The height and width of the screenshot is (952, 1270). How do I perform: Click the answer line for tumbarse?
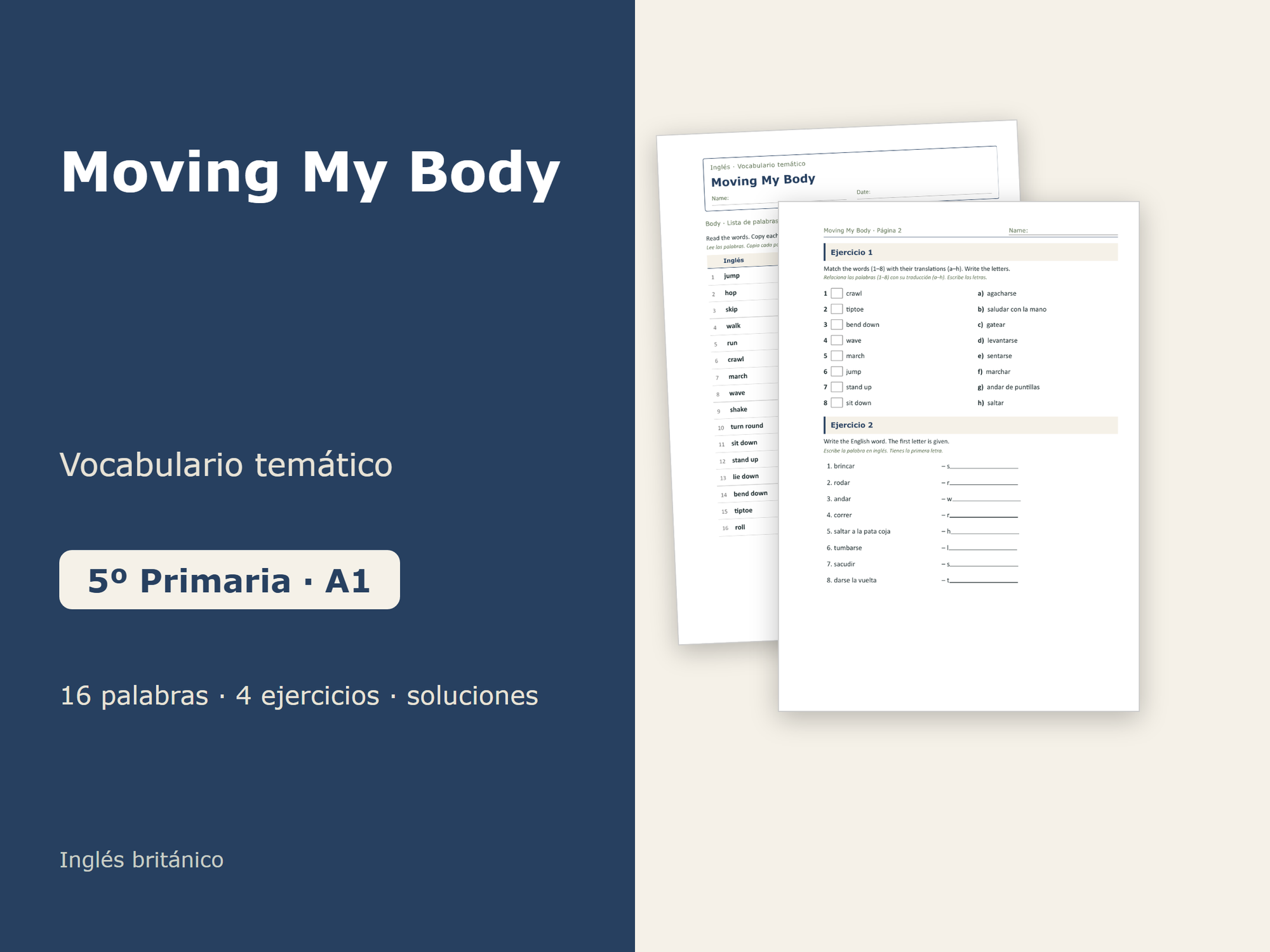click(983, 548)
